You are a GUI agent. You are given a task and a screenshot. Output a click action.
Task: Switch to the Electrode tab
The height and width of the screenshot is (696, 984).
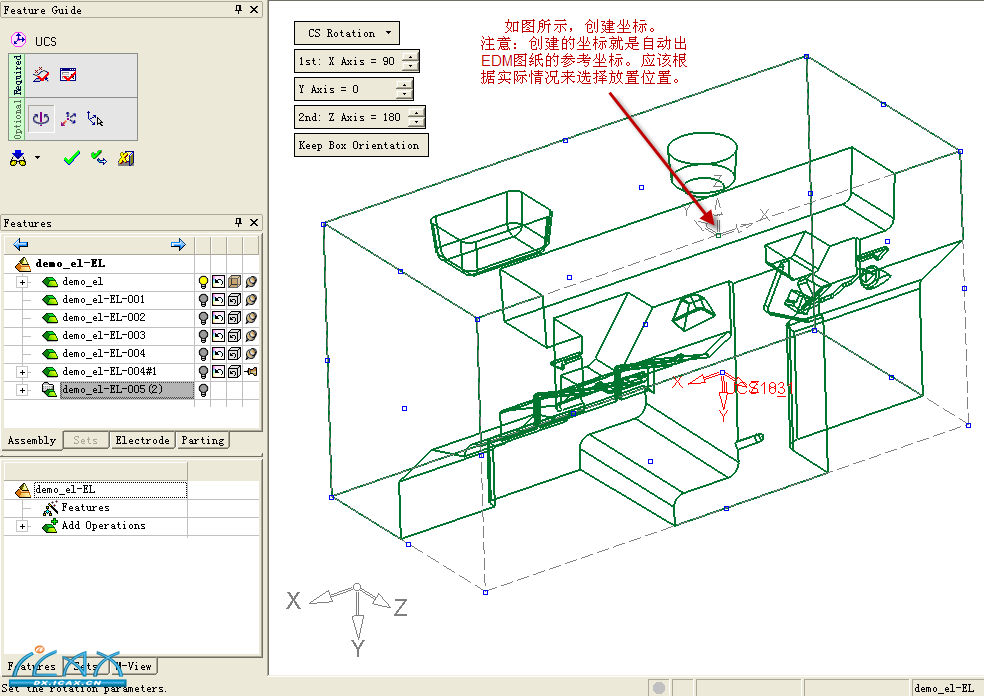[x=143, y=440]
